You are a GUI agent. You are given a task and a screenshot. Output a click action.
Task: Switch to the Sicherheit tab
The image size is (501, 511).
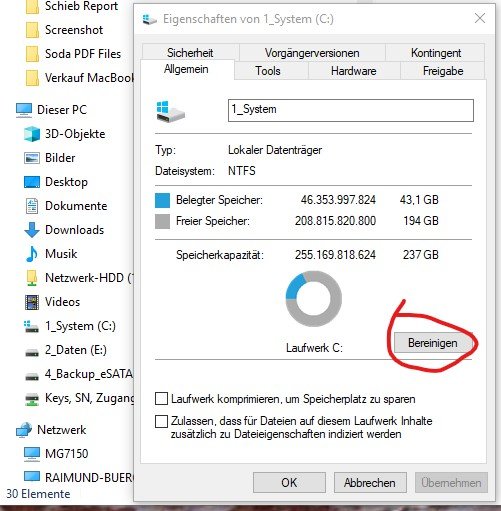(190, 53)
